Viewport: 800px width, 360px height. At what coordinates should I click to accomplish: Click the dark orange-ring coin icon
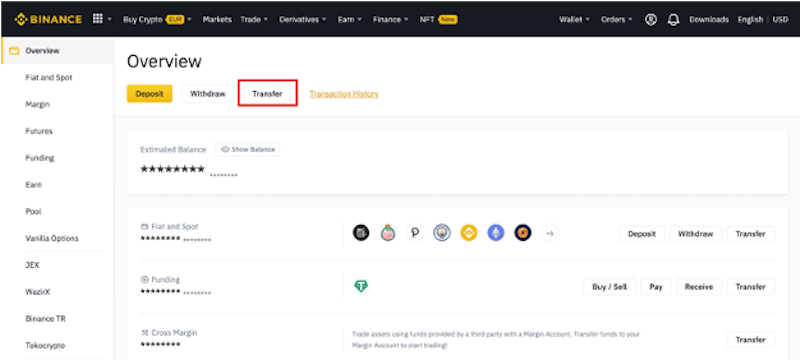(x=523, y=233)
